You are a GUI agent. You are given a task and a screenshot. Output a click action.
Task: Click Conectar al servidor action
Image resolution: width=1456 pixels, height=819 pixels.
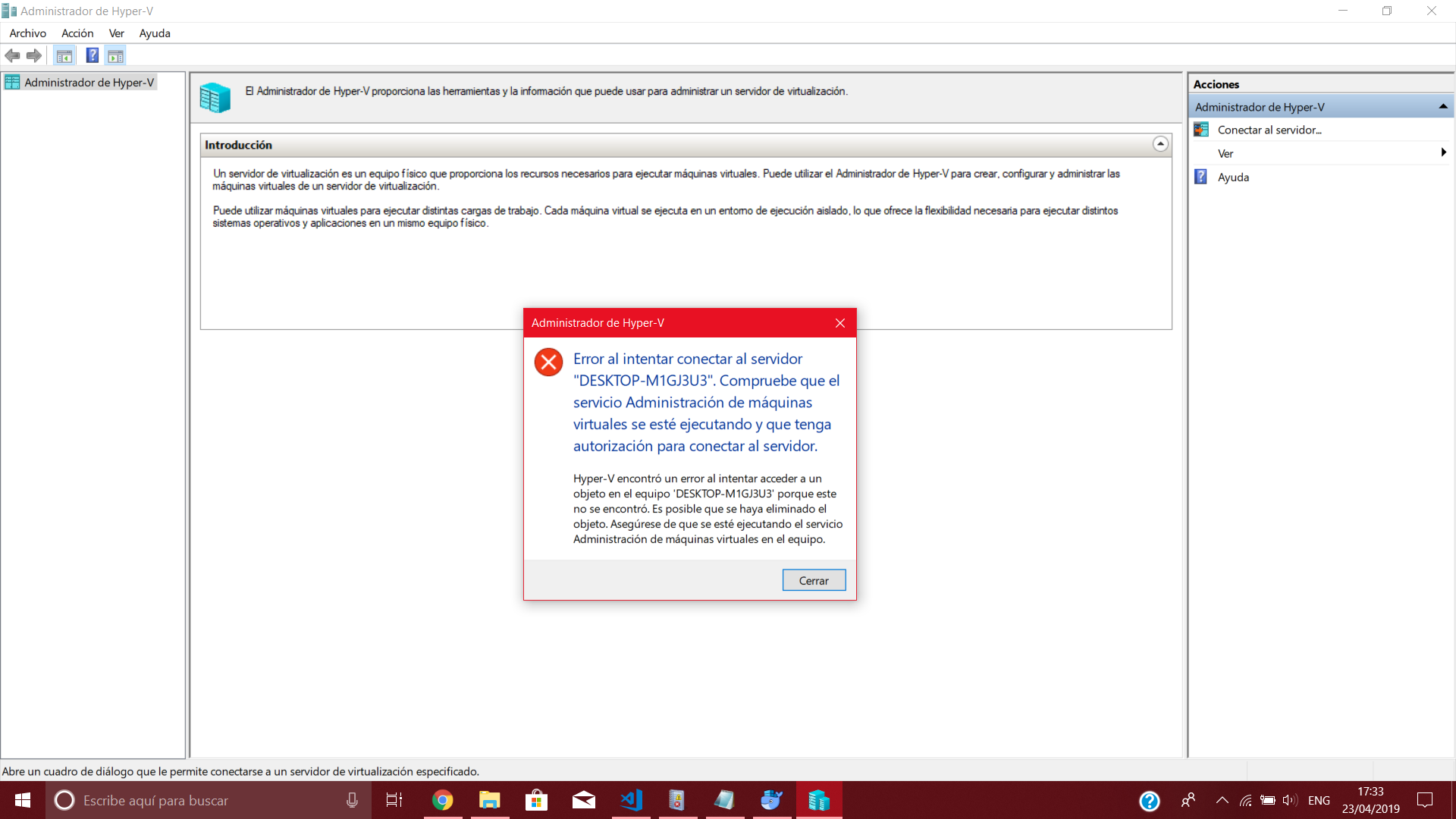pos(1269,130)
